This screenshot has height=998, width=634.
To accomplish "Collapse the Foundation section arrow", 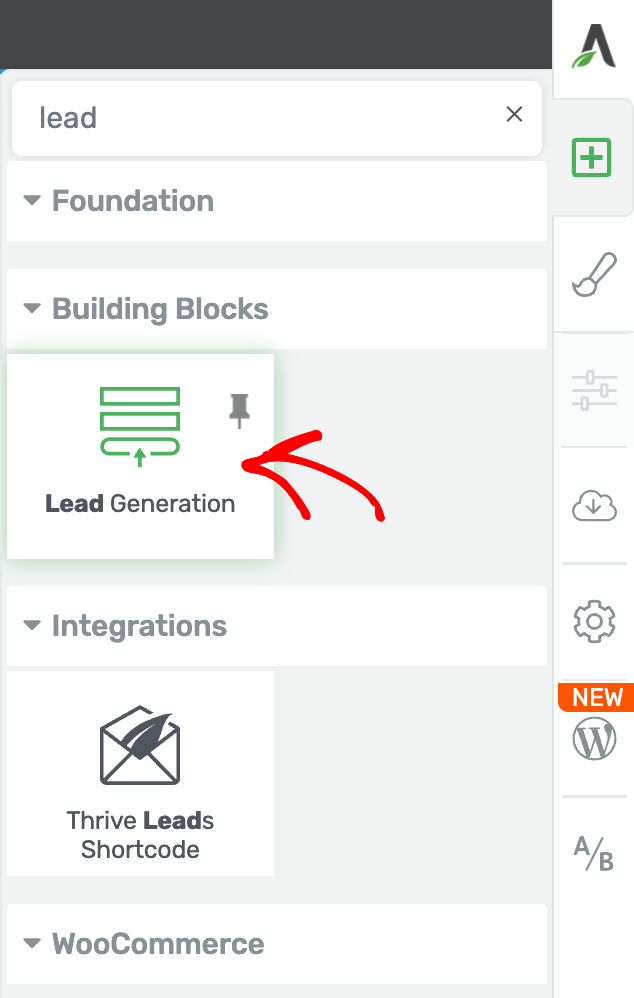I will coord(32,200).
